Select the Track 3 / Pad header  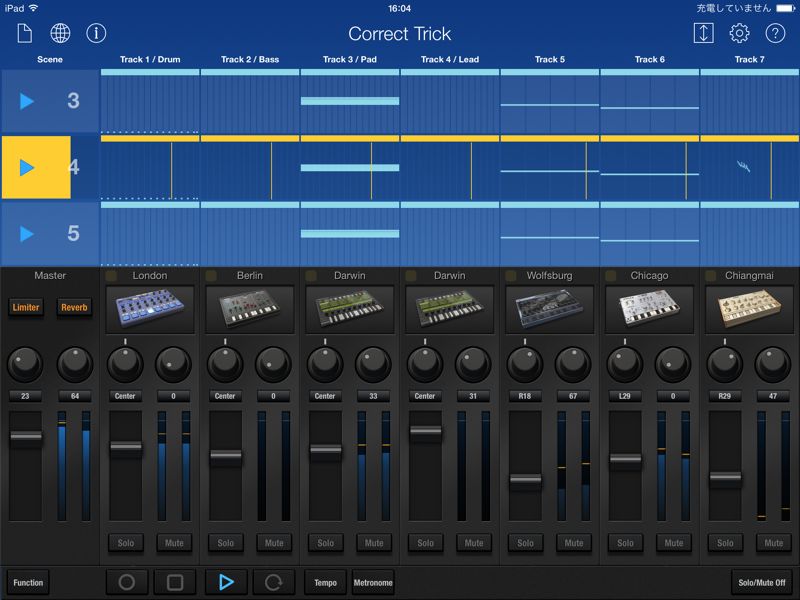349,59
